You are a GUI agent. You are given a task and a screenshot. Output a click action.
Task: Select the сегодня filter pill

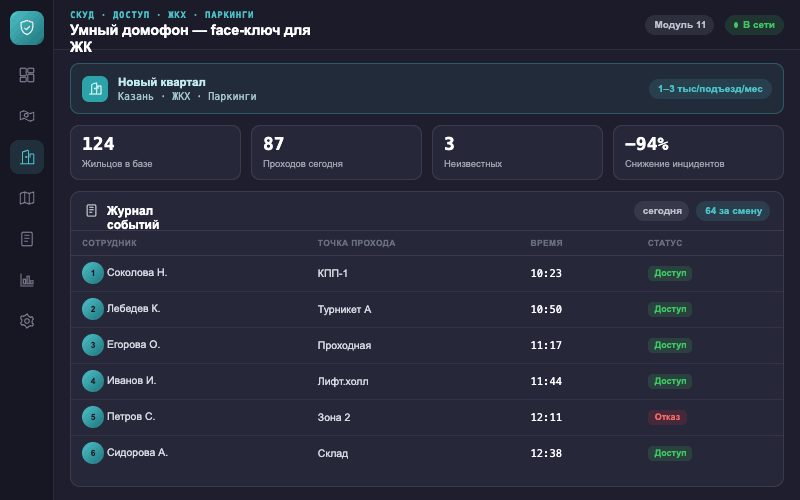coord(662,211)
